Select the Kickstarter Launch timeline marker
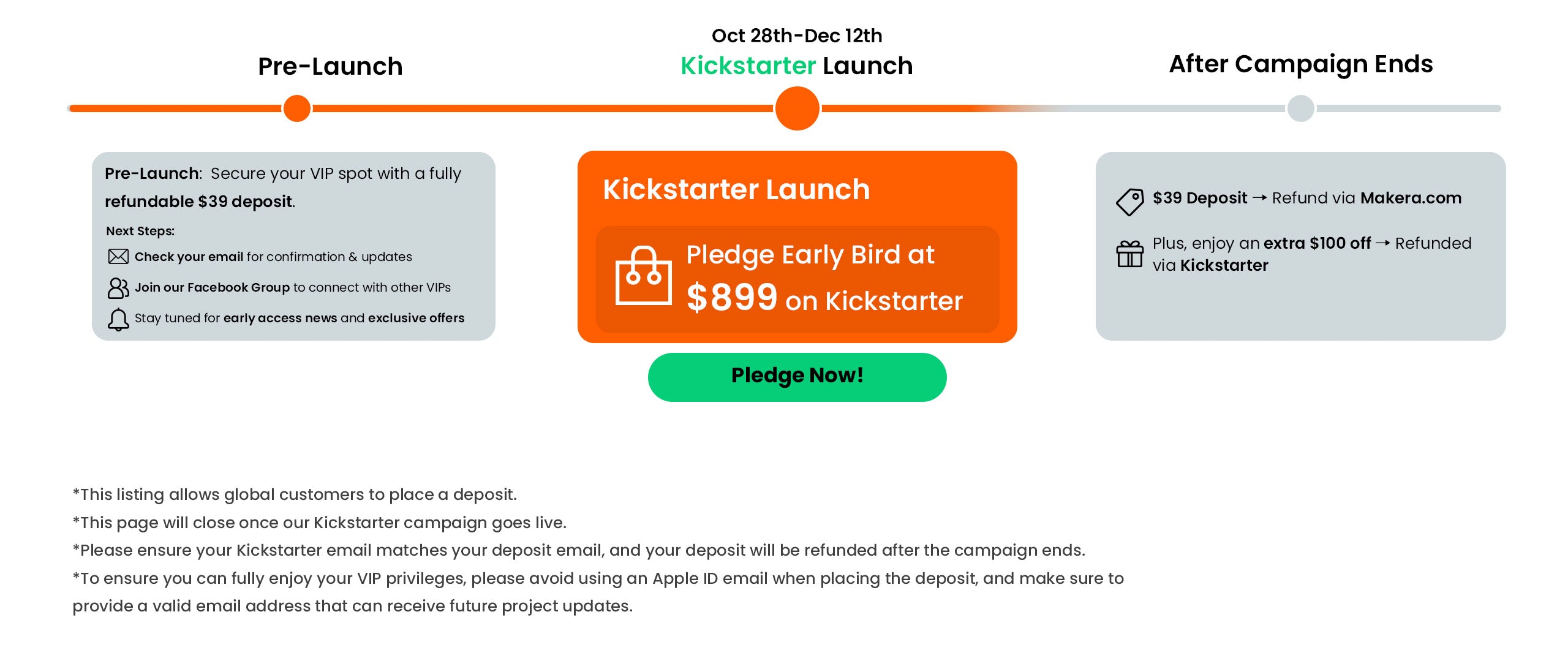Viewport: 1568px width, 658px height. pos(797,108)
